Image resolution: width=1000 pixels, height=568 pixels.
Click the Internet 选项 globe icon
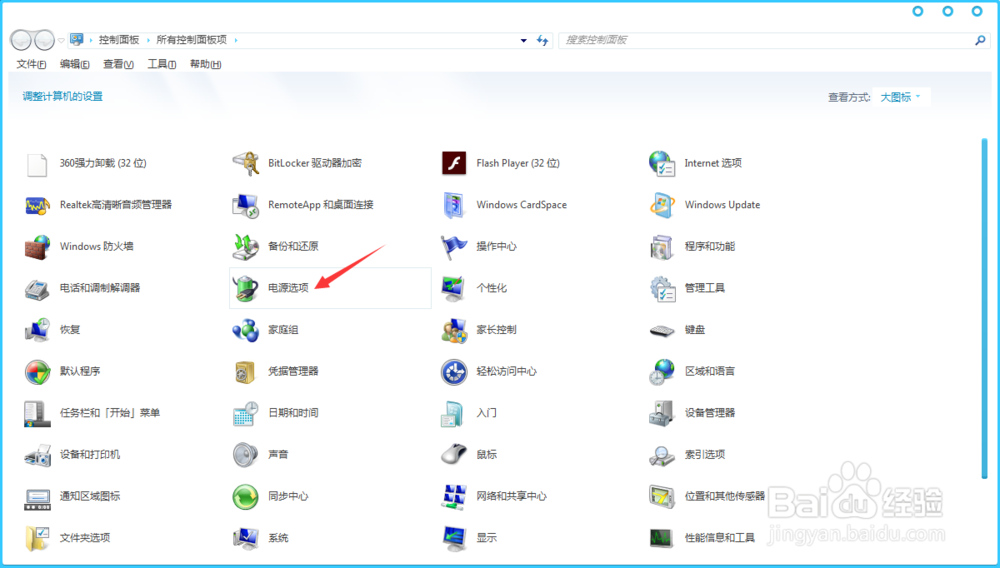[x=662, y=163]
